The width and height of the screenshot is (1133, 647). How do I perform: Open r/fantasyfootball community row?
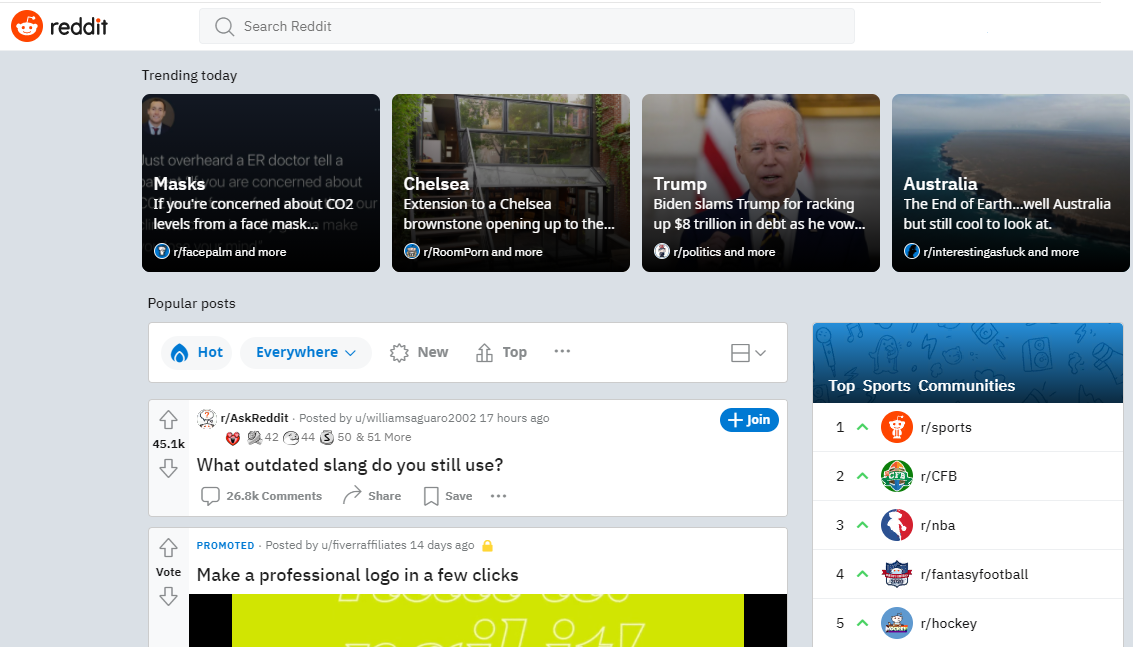click(x=968, y=575)
